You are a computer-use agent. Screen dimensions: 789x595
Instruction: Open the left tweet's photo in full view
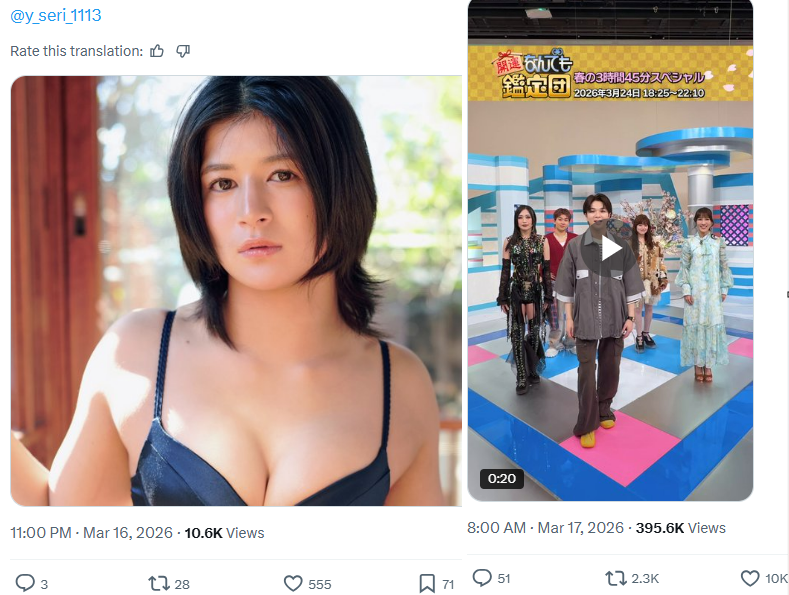pyautogui.click(x=236, y=291)
